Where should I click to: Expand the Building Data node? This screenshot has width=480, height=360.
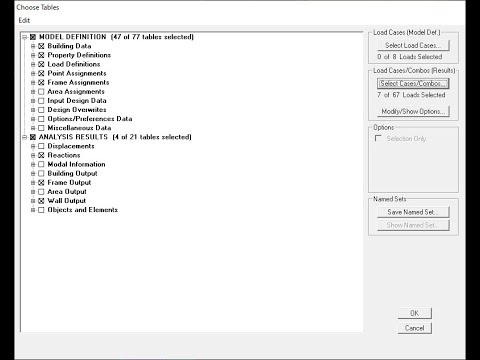(33, 46)
